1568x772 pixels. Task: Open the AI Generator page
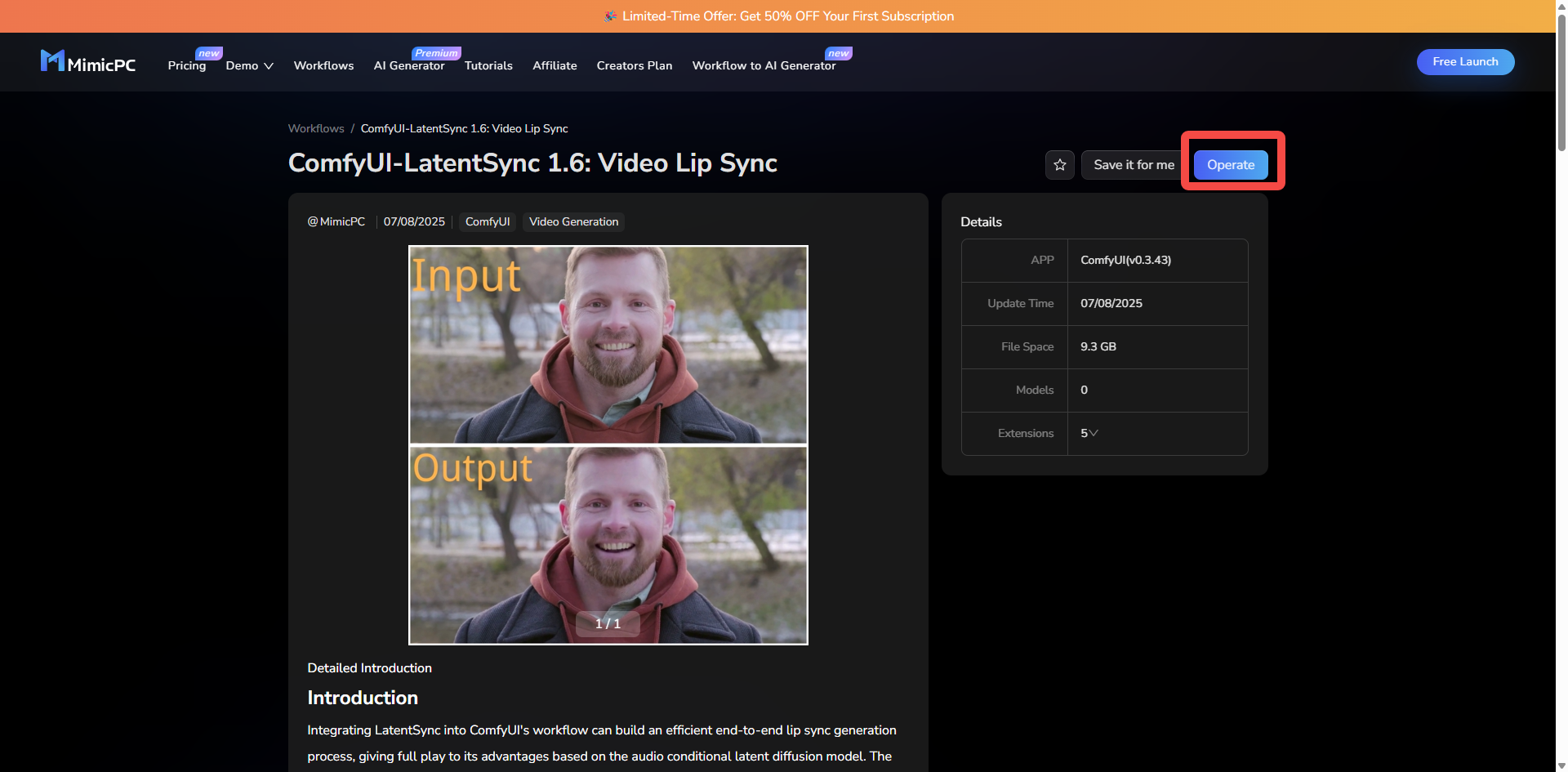(409, 65)
